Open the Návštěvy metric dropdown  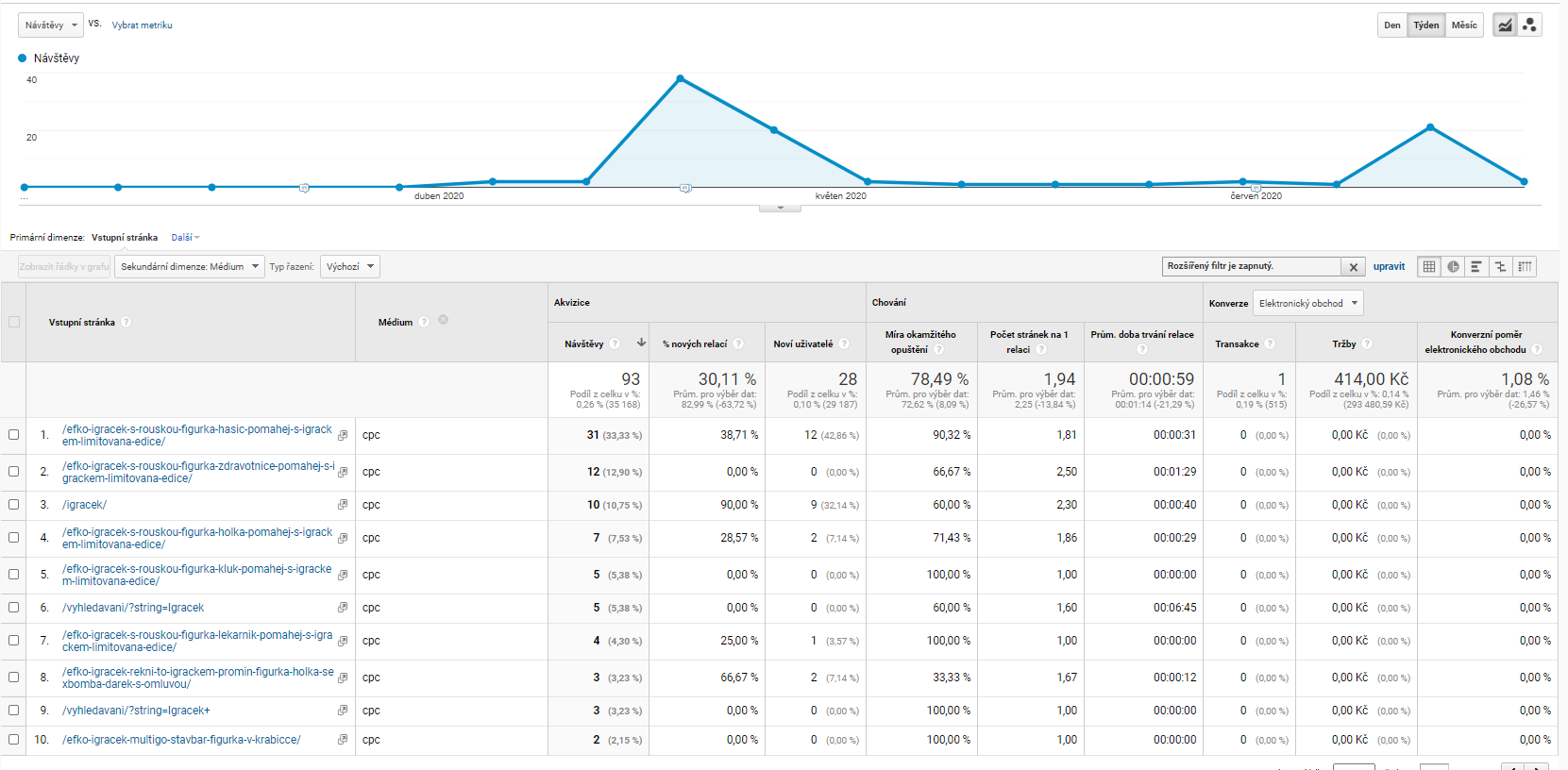pyautogui.click(x=51, y=25)
